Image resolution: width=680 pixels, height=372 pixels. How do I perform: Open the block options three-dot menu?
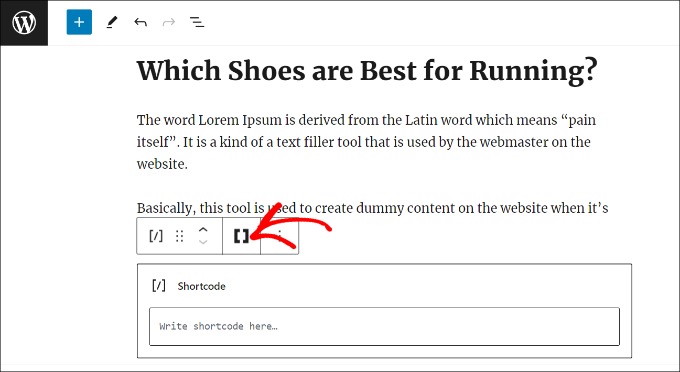tap(280, 236)
